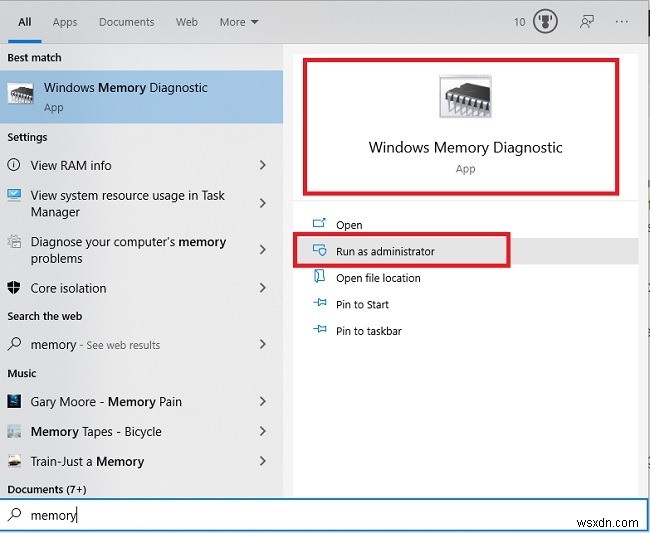Image resolution: width=650 pixels, height=533 pixels.
Task: Click the pin icon for Pin to Start
Action: [320, 303]
